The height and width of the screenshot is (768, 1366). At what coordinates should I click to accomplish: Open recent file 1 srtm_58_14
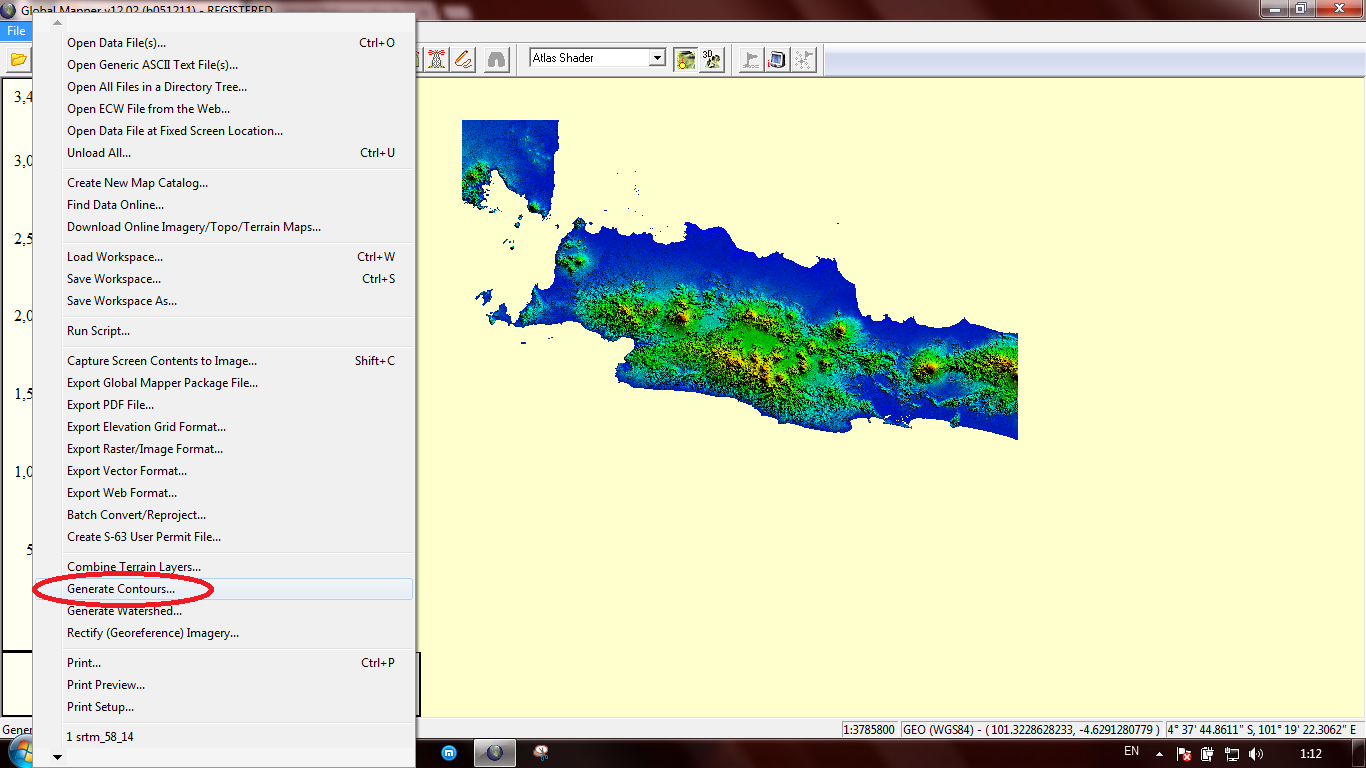(x=105, y=735)
